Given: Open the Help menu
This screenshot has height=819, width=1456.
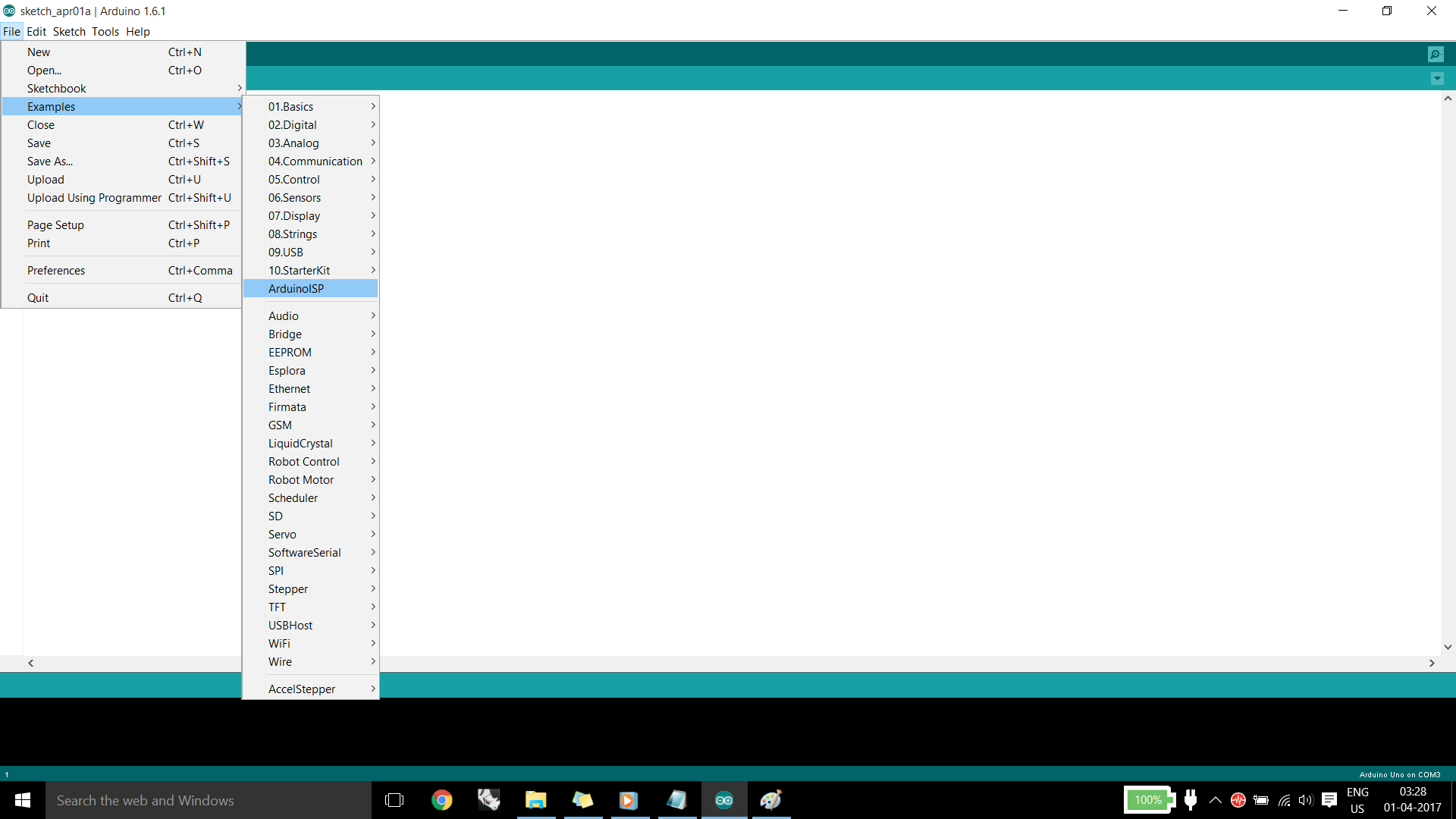Looking at the screenshot, I should click(x=138, y=32).
